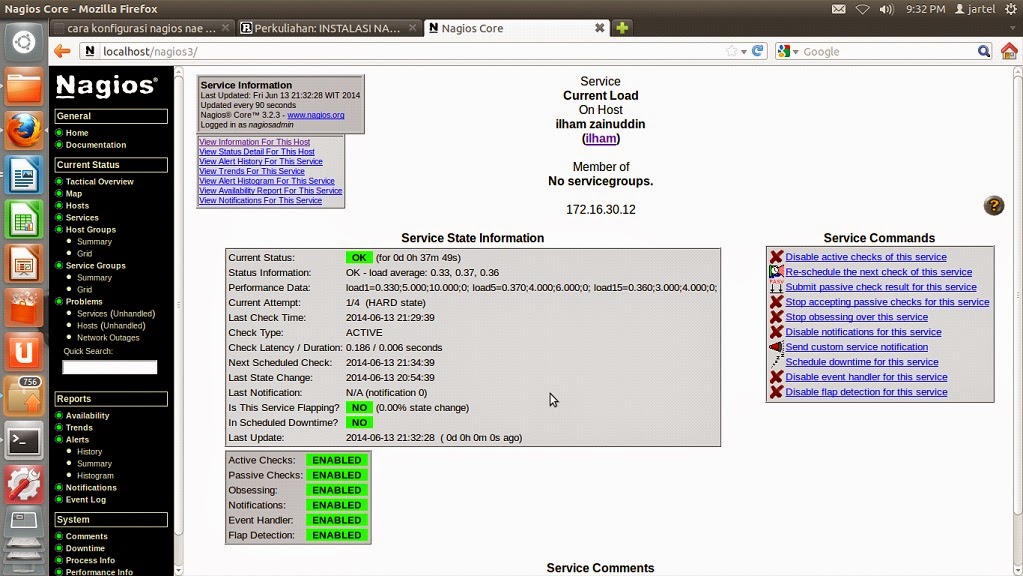The width and height of the screenshot is (1023, 576).
Task: Open URL history dropdown arrow
Action: click(744, 52)
